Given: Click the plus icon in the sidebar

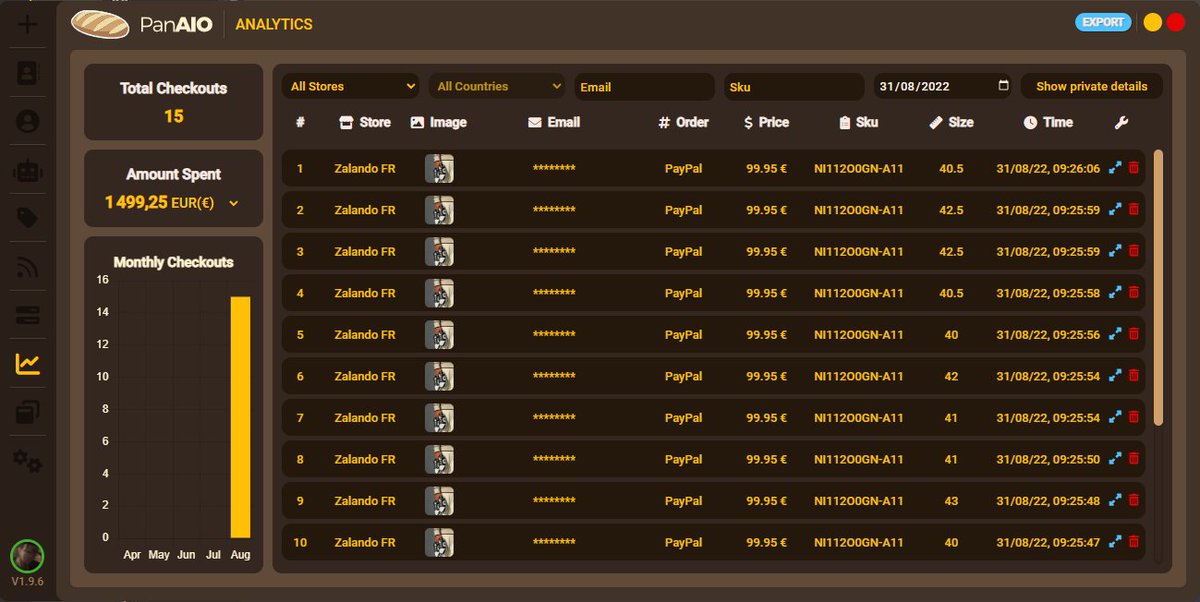Looking at the screenshot, I should coord(27,25).
